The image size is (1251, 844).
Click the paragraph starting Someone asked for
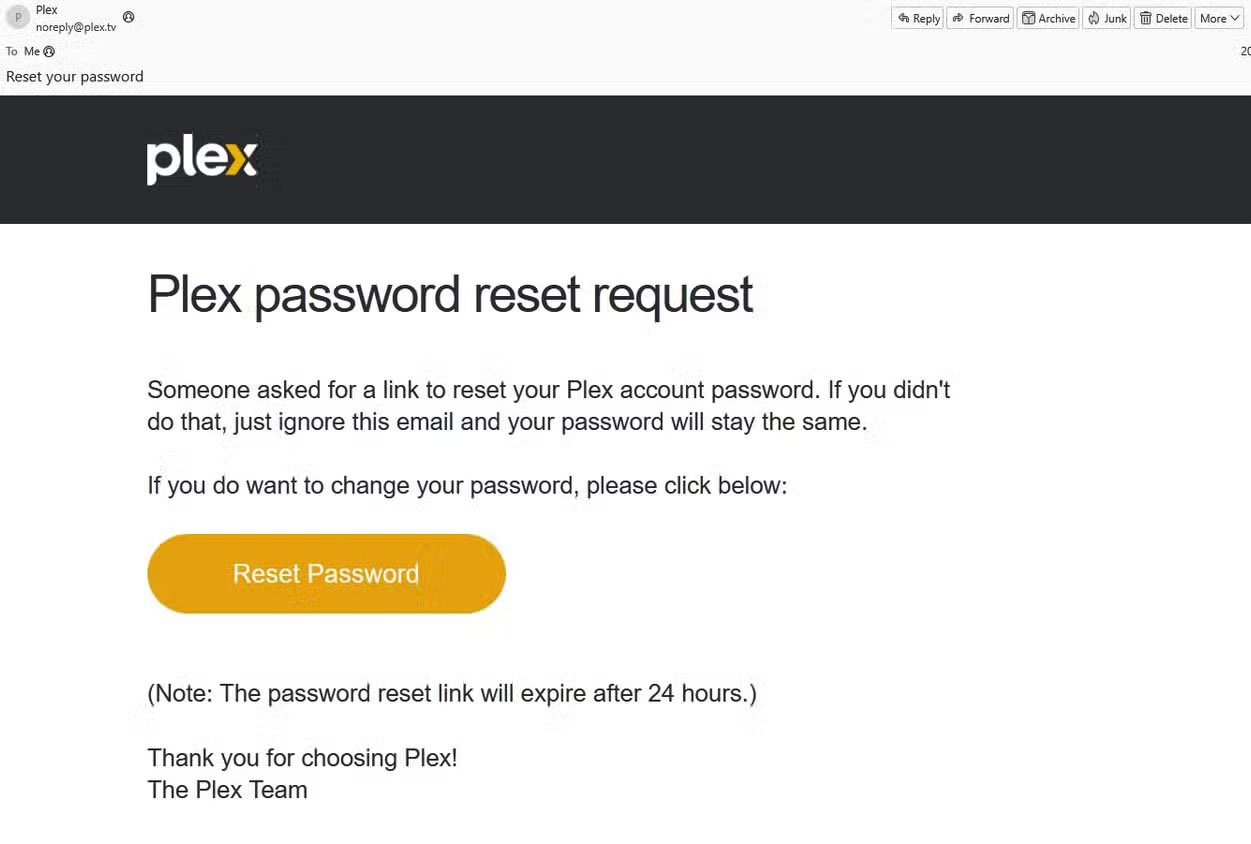click(548, 405)
